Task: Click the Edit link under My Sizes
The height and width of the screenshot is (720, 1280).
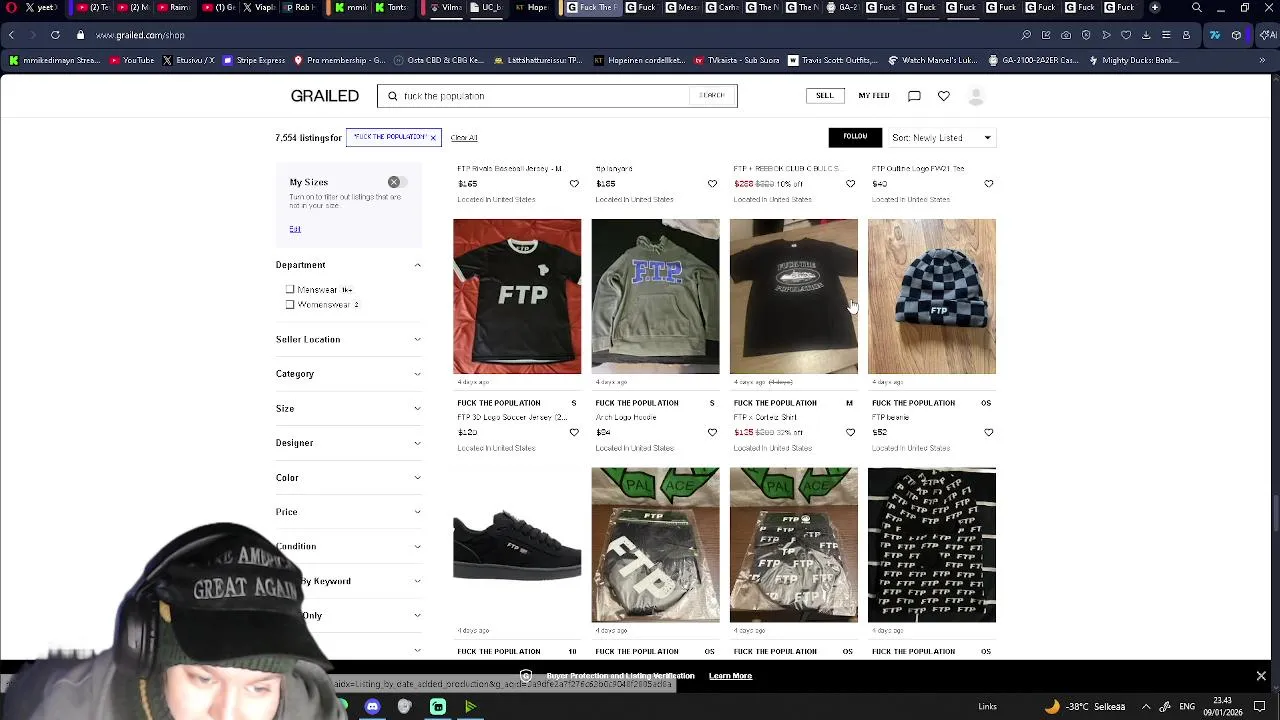Action: [295, 229]
